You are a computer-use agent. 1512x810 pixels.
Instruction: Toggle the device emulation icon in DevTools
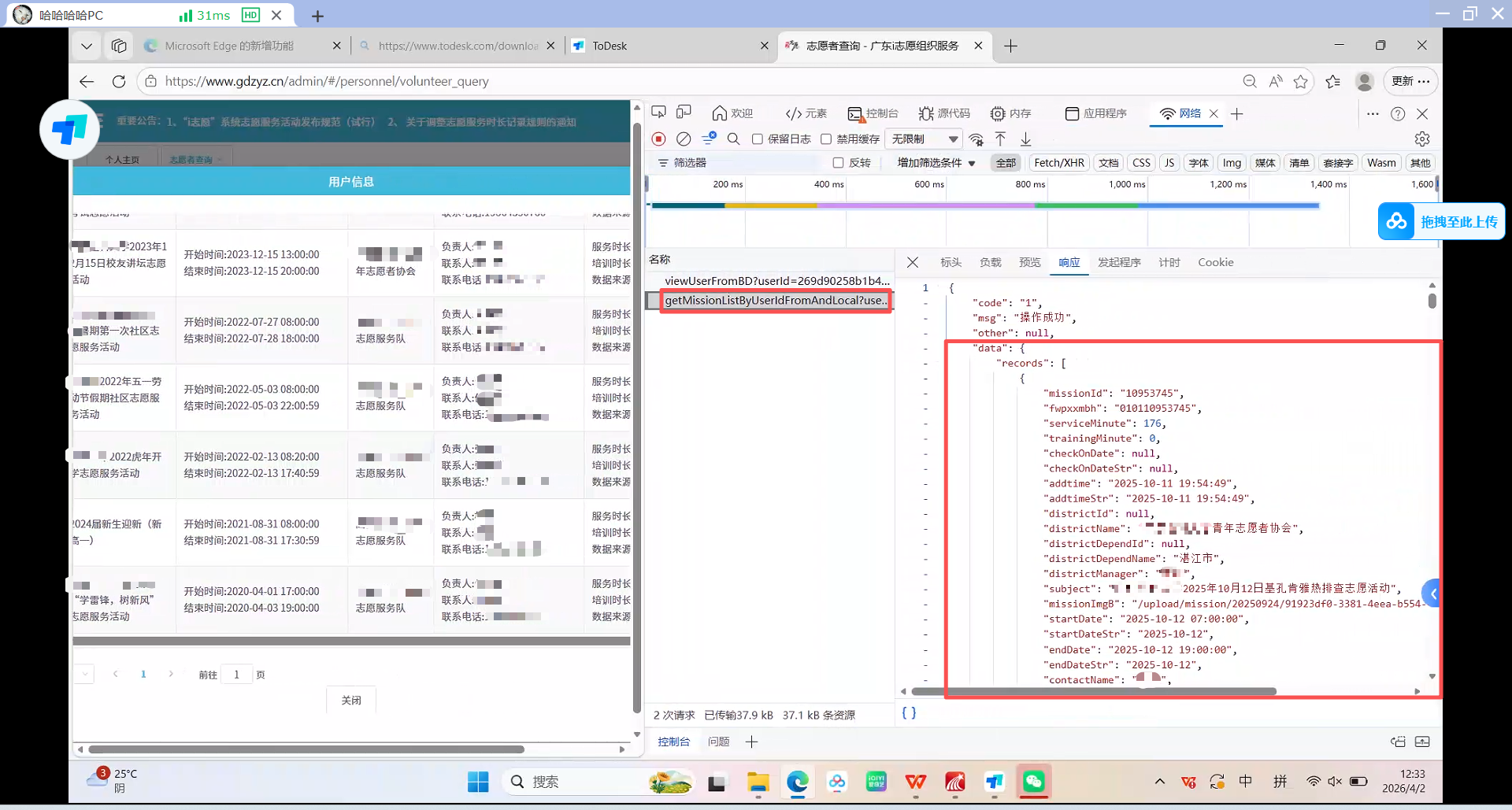(x=684, y=113)
